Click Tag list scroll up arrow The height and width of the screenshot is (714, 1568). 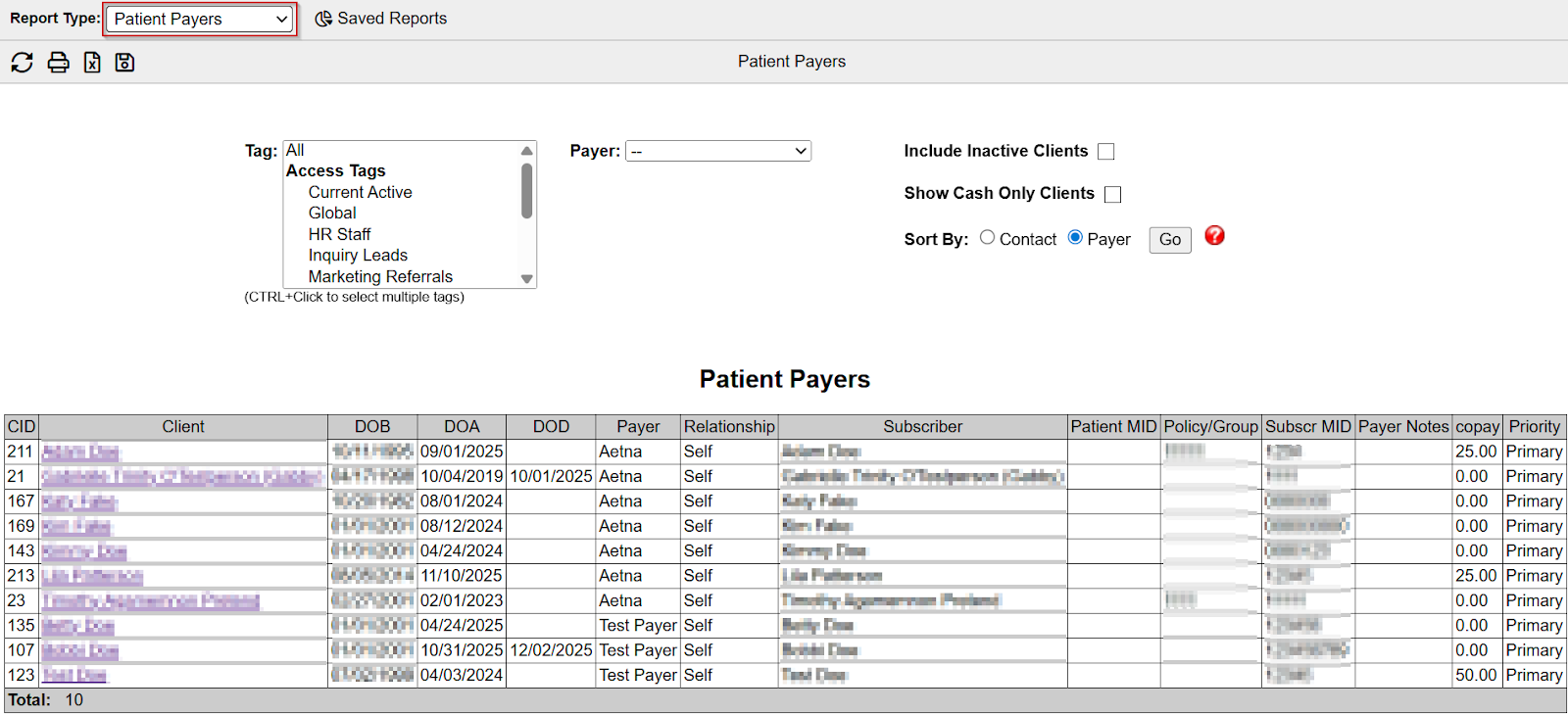[527, 151]
